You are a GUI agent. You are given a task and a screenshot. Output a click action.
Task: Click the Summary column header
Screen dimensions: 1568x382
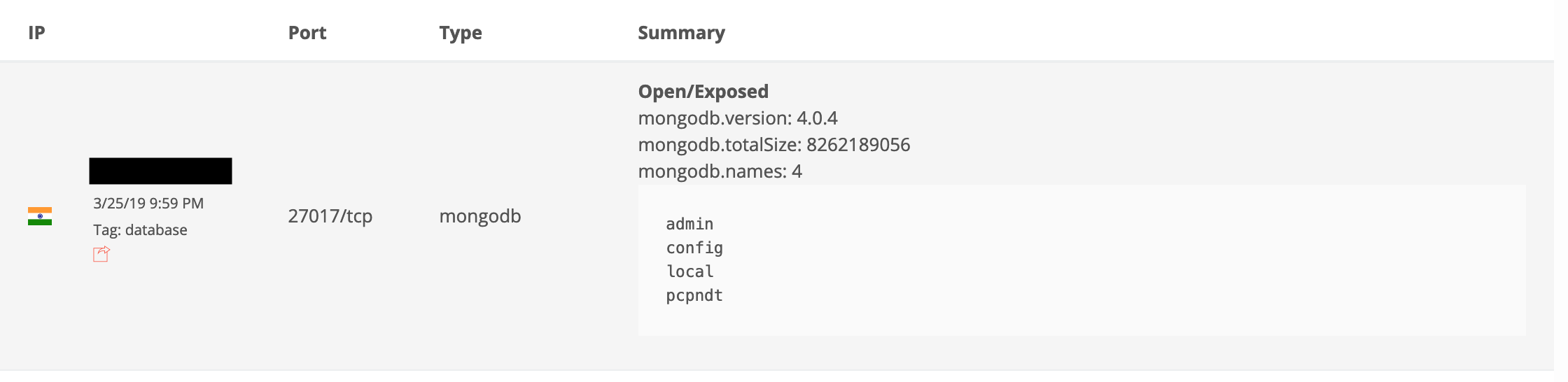(681, 33)
